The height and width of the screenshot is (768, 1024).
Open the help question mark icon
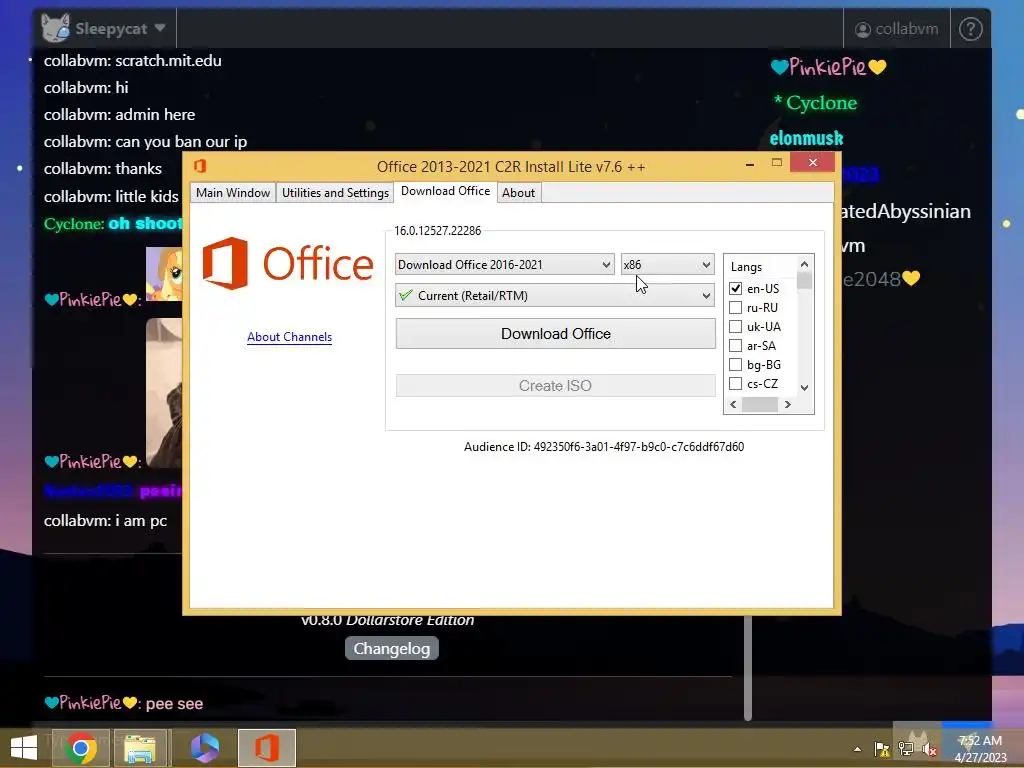tap(970, 29)
